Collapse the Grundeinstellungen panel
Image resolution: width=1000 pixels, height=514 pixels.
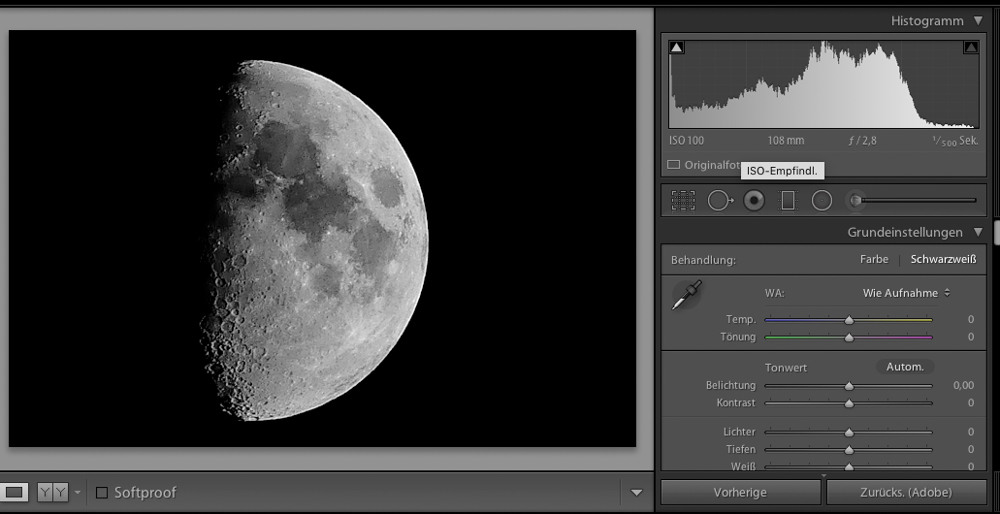(977, 232)
